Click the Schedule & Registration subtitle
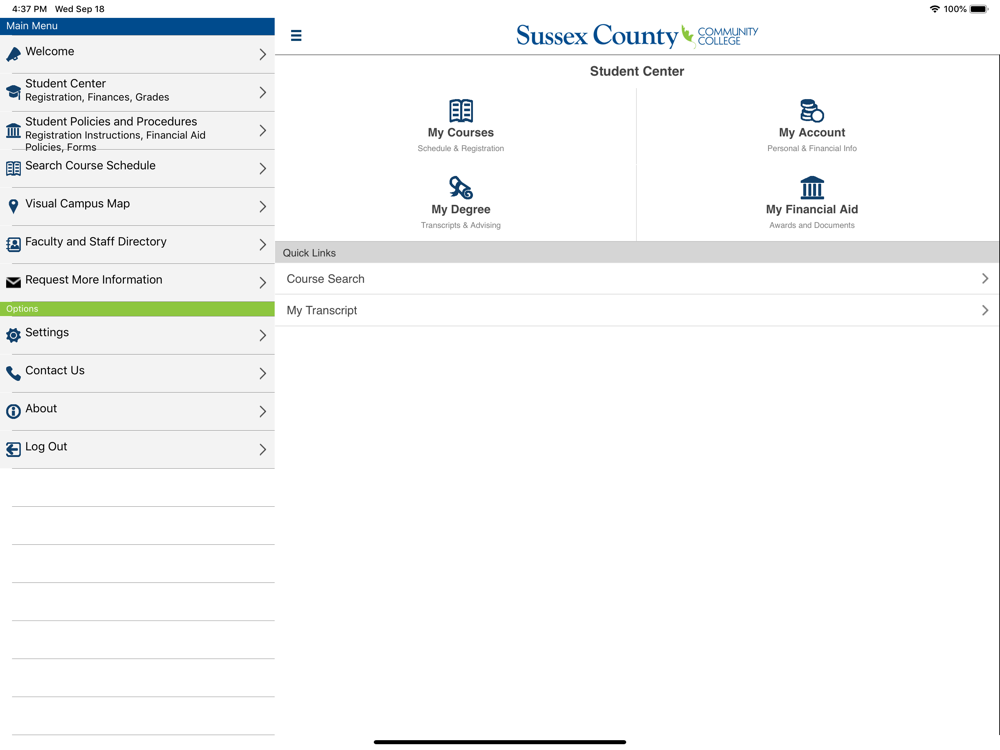1000x750 pixels. (460, 149)
